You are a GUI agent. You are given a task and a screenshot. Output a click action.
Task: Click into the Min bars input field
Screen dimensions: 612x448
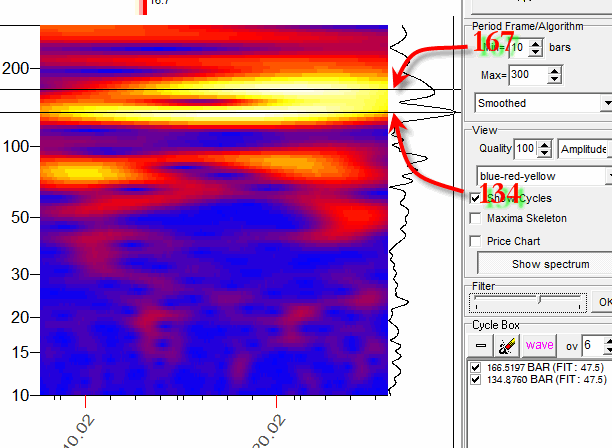point(519,48)
